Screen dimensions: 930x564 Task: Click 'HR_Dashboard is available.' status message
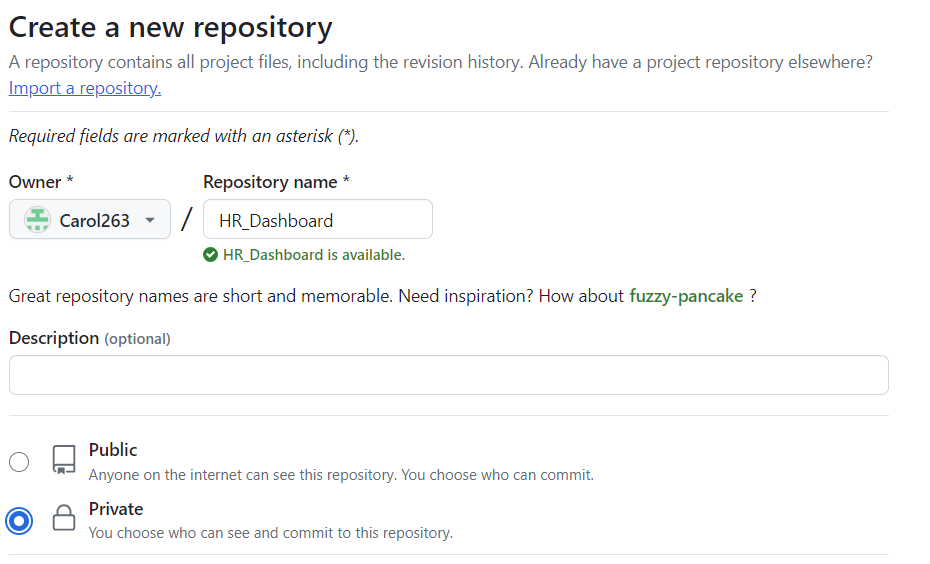[313, 255]
